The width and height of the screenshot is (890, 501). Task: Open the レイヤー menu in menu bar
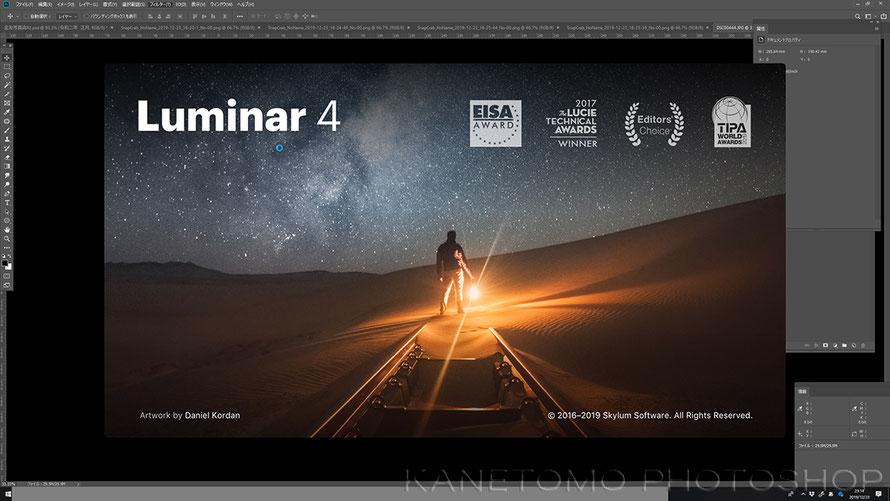[x=88, y=4]
